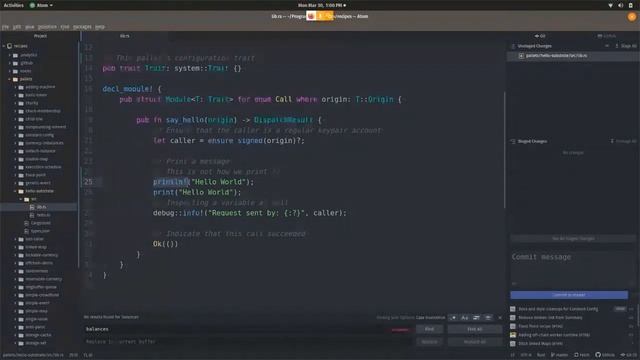Open the lib.rs editor tab
The width and height of the screenshot is (640, 360).
click(x=124, y=36)
